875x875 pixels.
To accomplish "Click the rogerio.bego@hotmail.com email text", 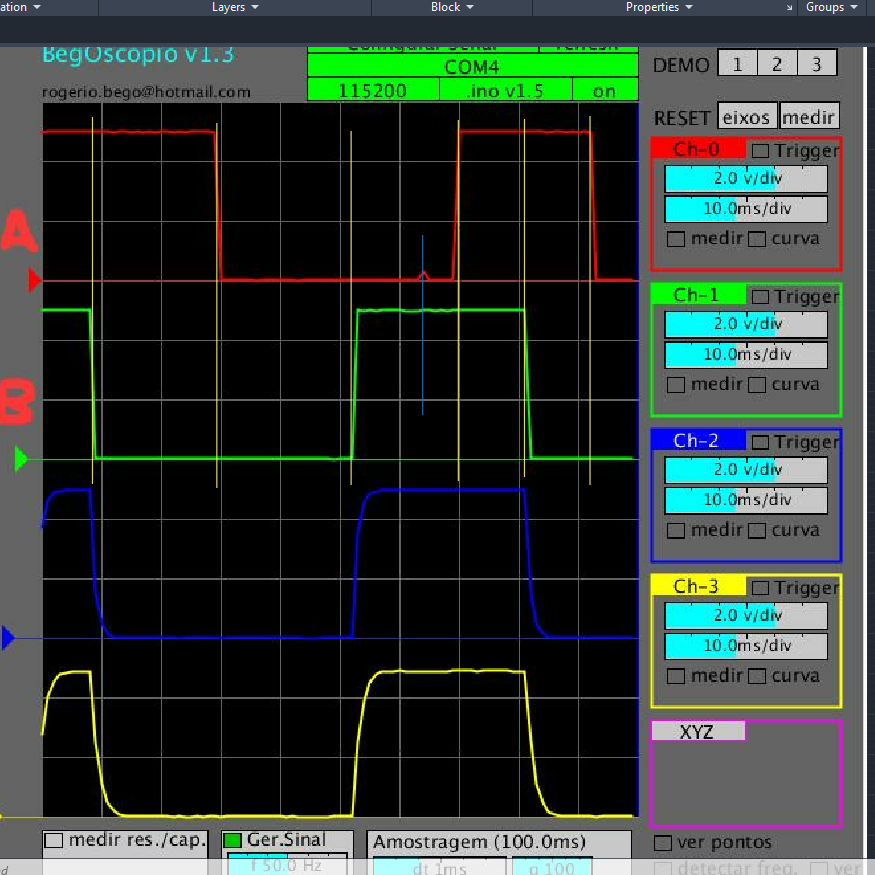I will click(146, 92).
